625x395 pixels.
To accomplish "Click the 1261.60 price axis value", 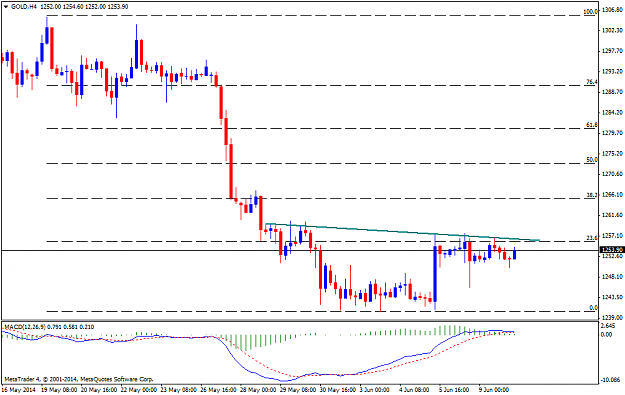I will tap(612, 215).
